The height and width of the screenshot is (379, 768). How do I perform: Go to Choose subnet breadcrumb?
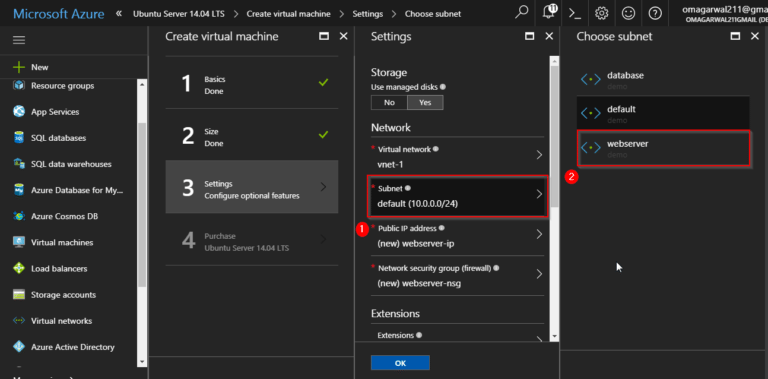[x=433, y=14]
